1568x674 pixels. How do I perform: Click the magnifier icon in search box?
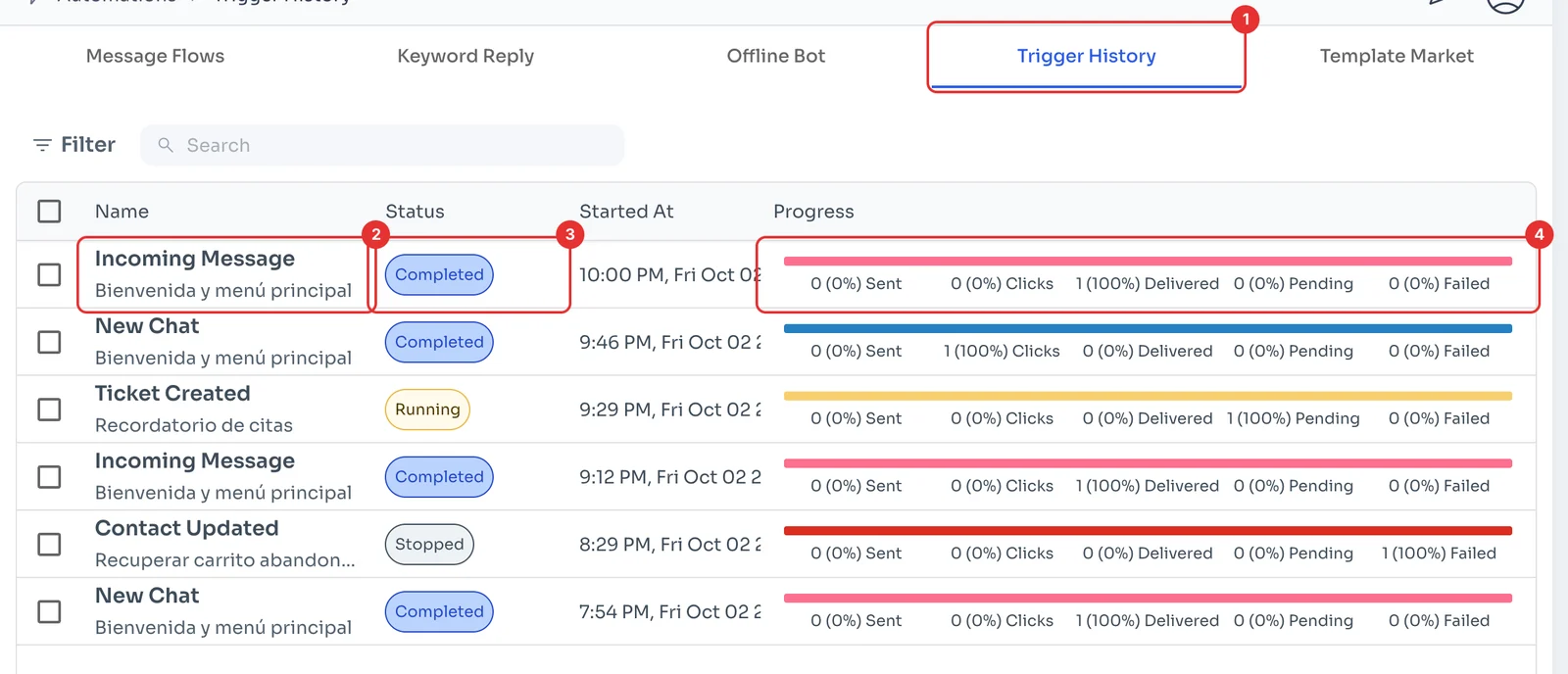tap(166, 145)
